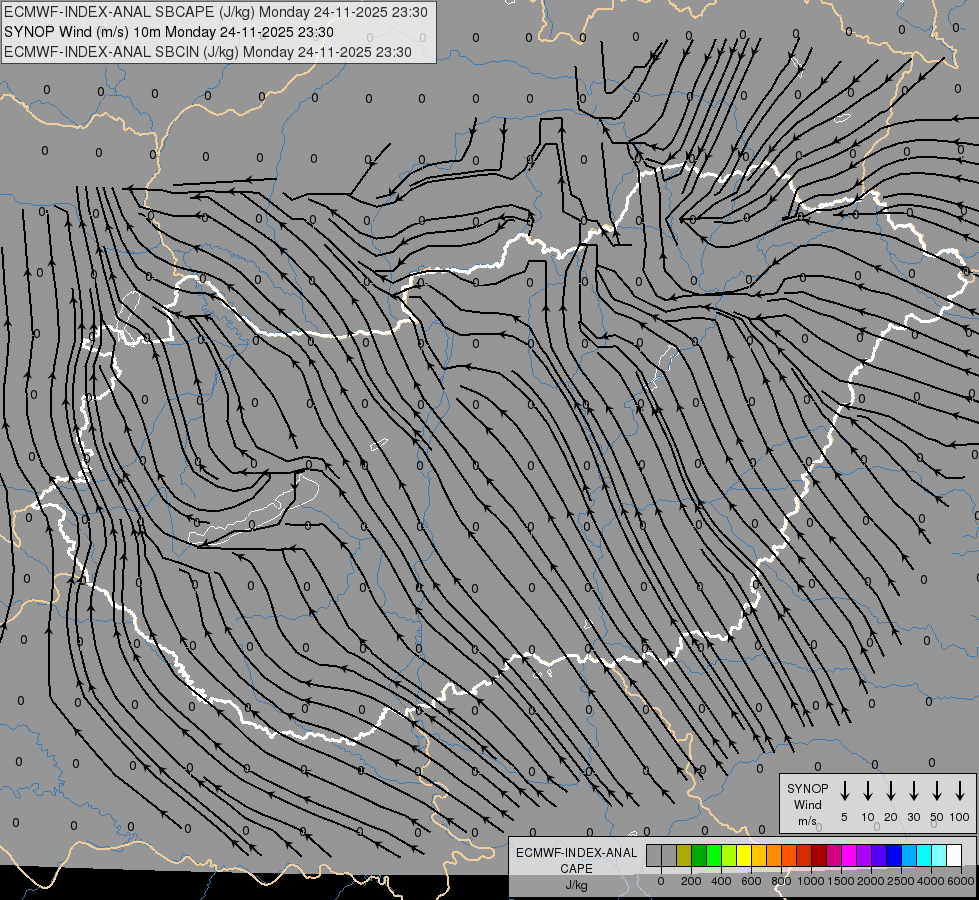Select the dark green swatch after 200
Screen dimensions: 979x900
[x=699, y=856]
